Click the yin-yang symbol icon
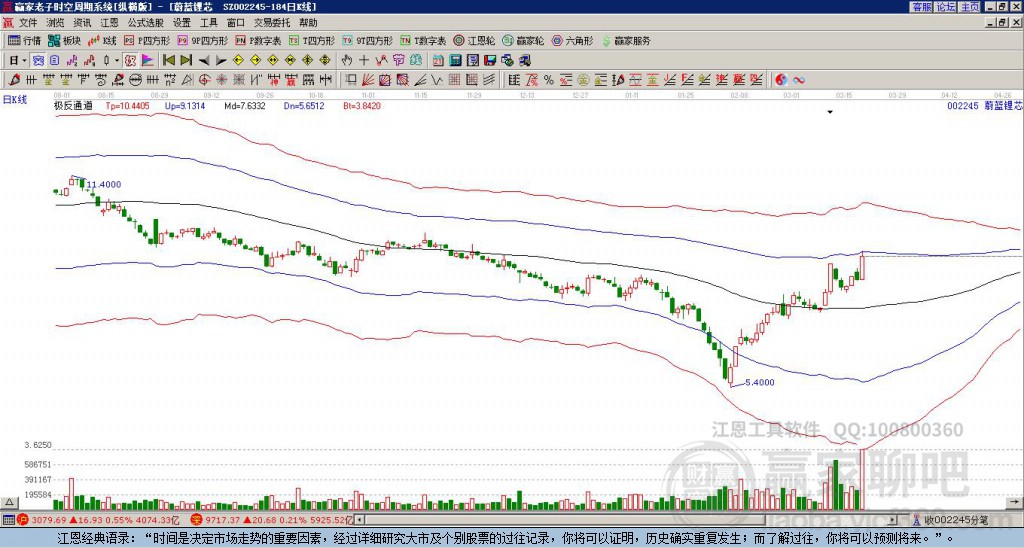 coord(781,80)
